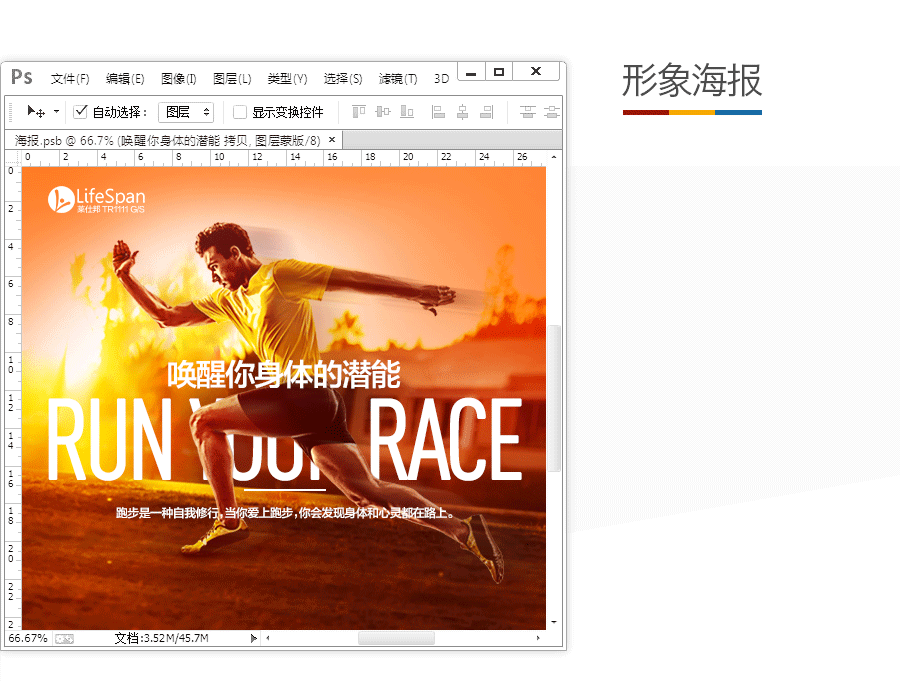Open the 图层(L) menu
The height and width of the screenshot is (681, 900).
(x=232, y=79)
